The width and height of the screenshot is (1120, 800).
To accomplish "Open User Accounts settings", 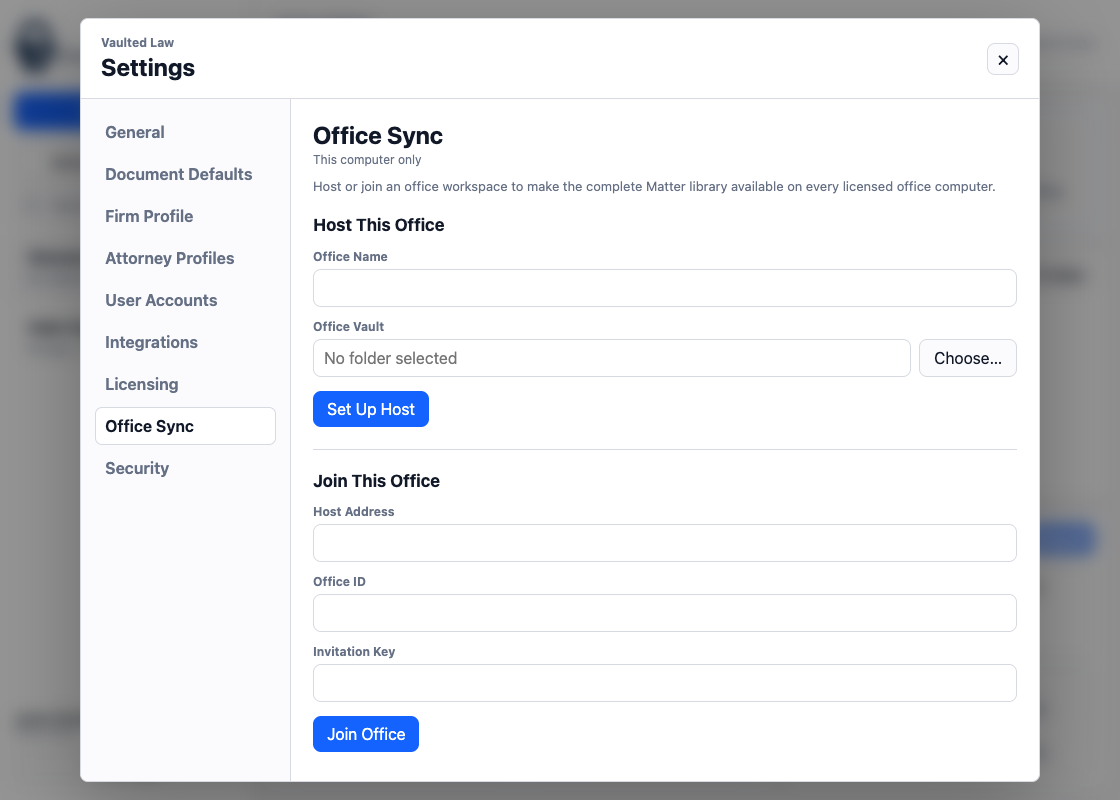I will point(185,301).
